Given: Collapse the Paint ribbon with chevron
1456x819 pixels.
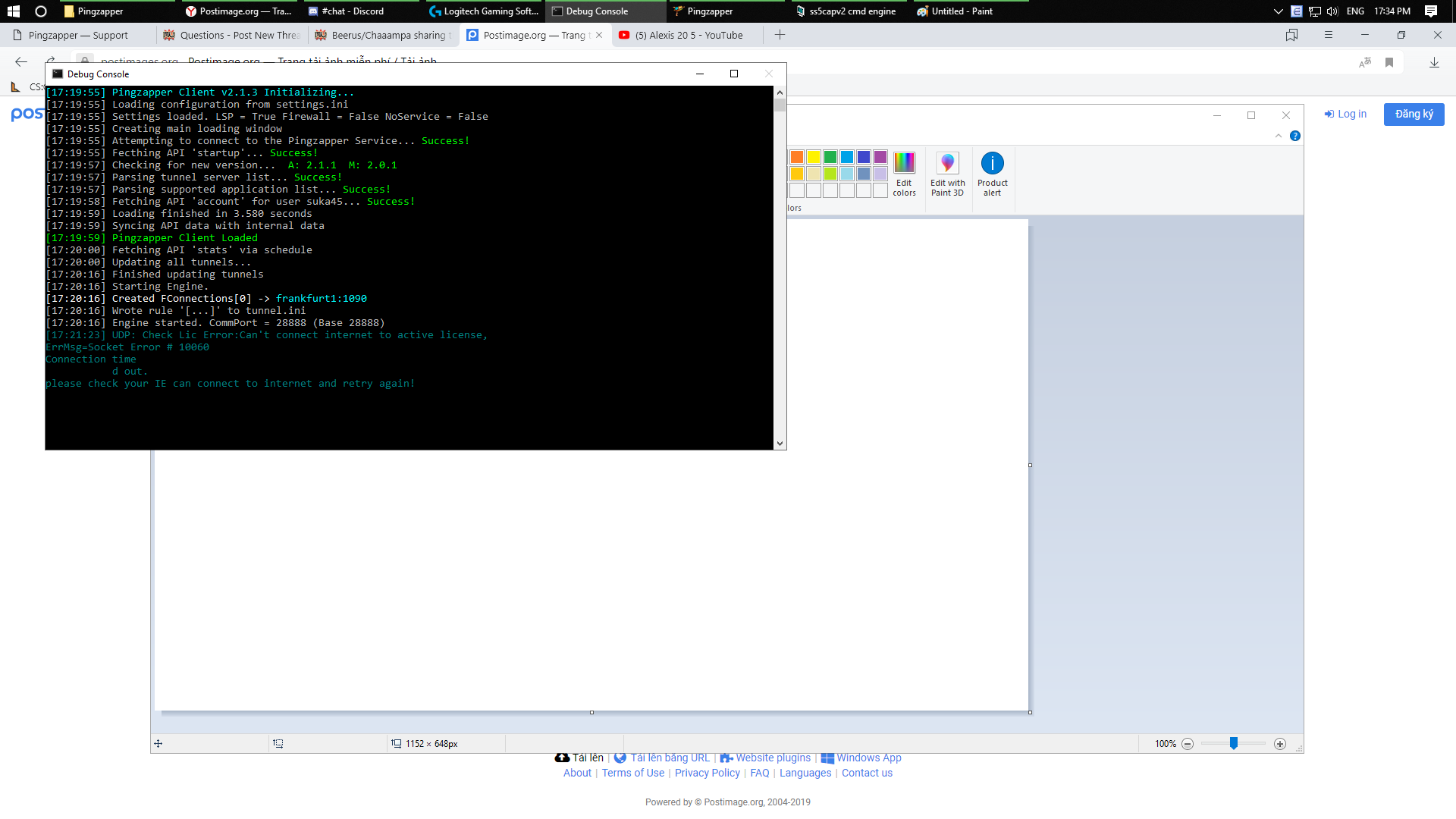Looking at the screenshot, I should point(1279,136).
